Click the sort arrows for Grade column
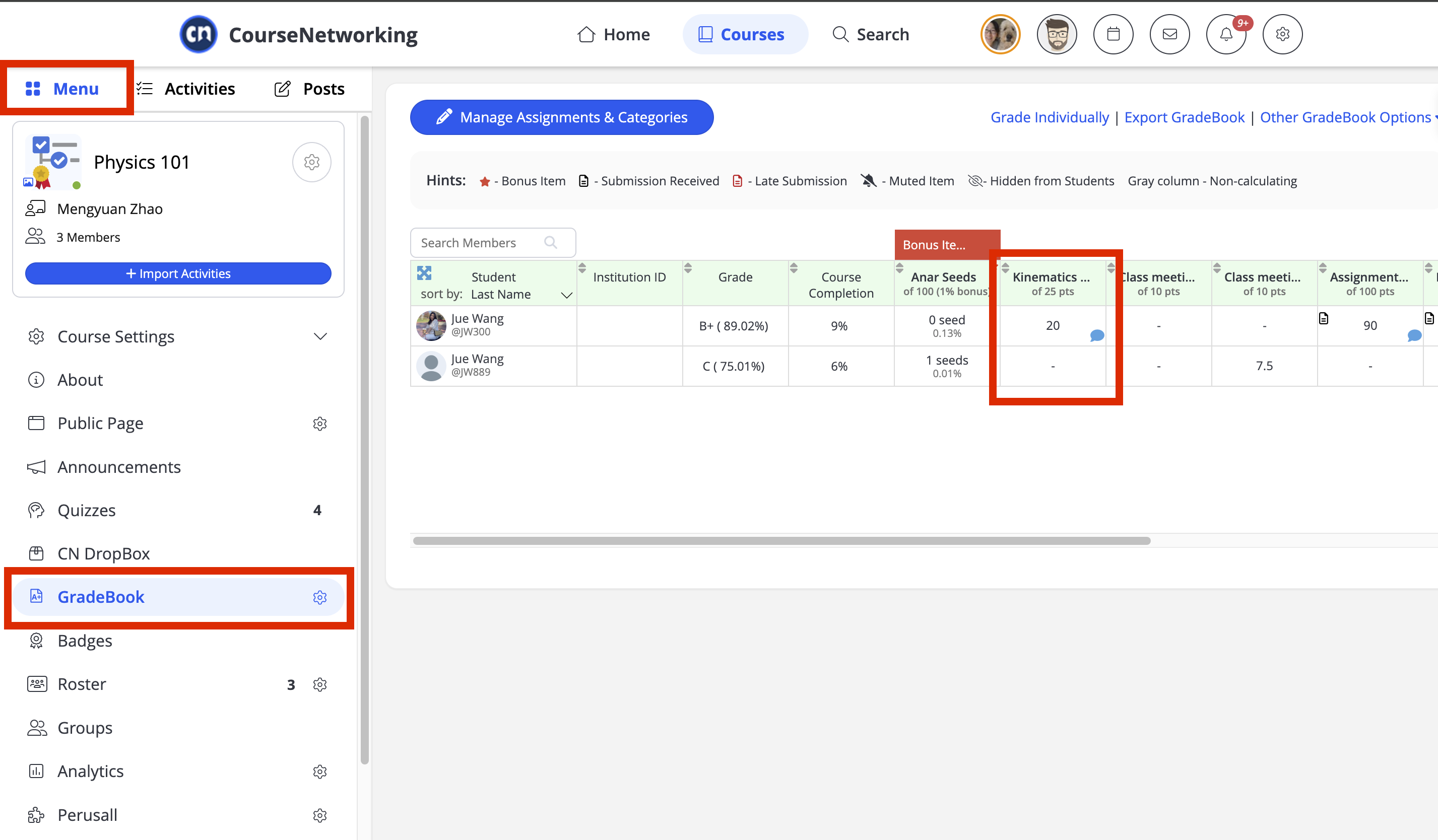Viewport: 1438px width, 840px height. click(x=688, y=268)
